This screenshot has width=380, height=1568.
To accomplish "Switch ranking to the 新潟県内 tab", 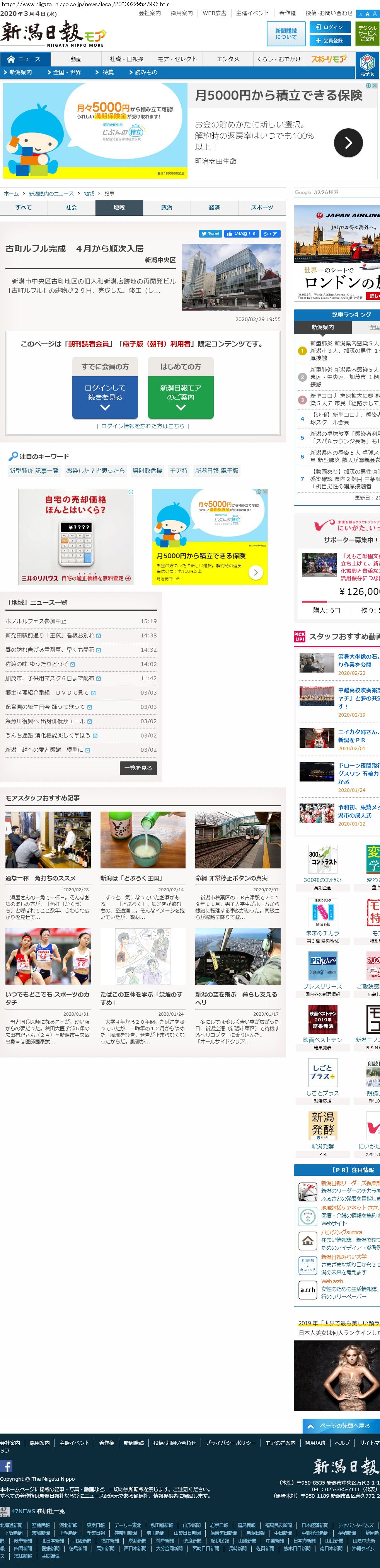I will point(322,327).
